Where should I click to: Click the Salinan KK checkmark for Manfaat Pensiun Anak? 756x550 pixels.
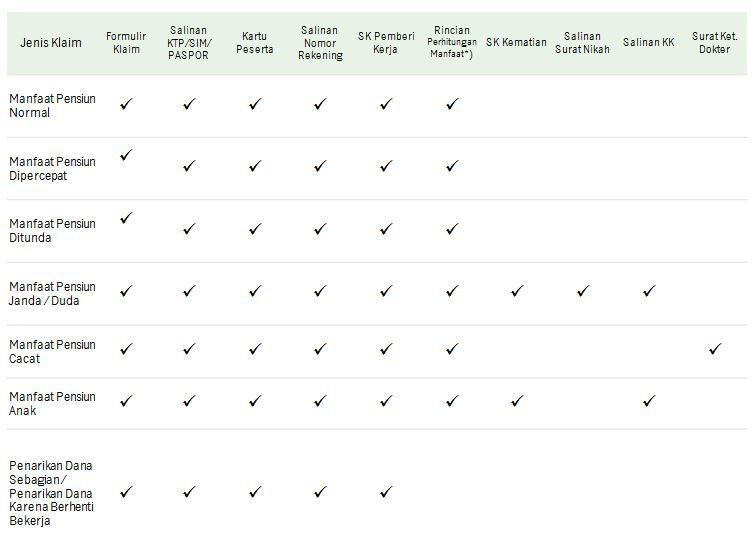(x=649, y=401)
